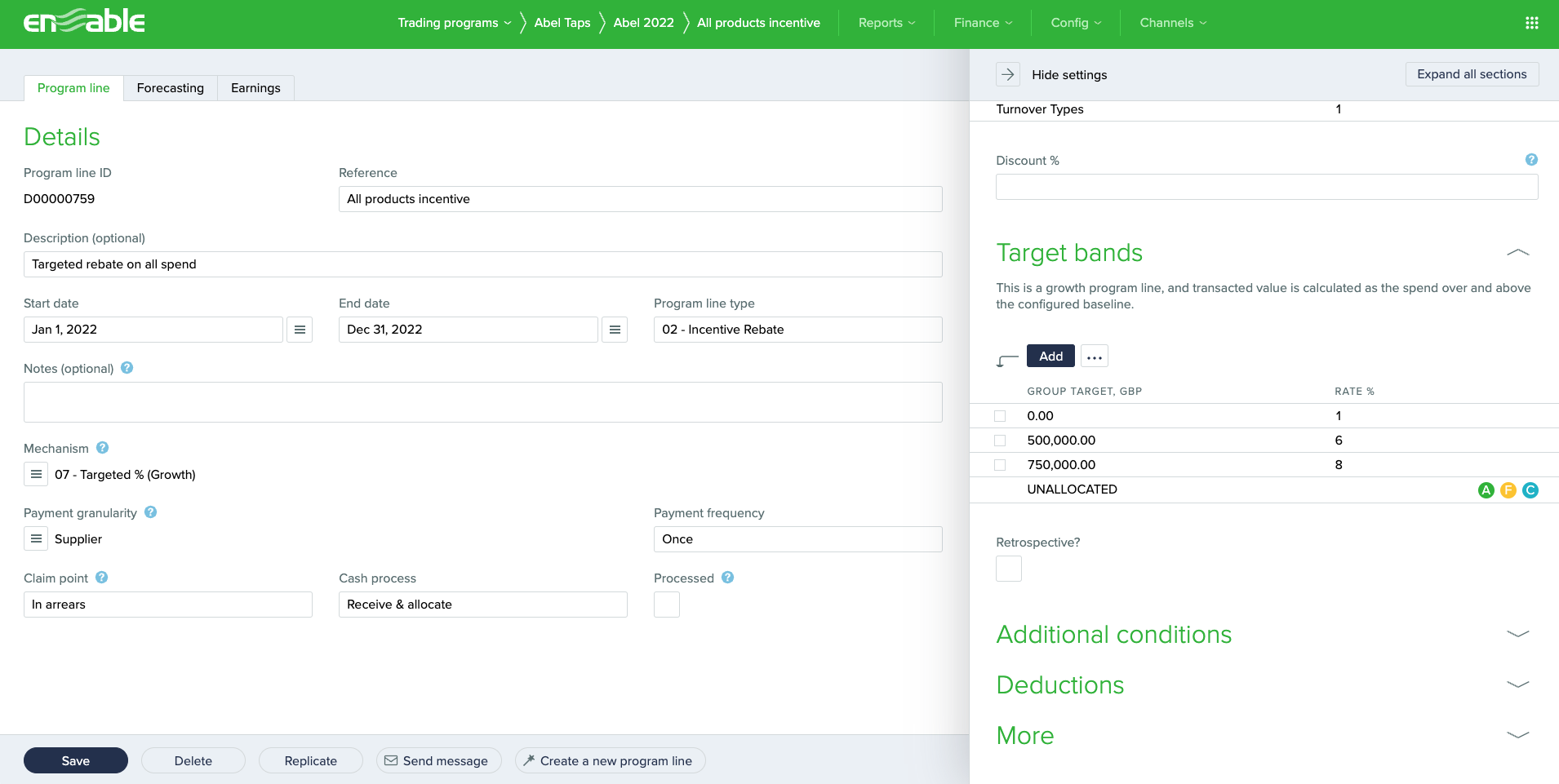Screen dimensions: 1559x784
Task: Open the Claim point field
Action: pos(168,605)
